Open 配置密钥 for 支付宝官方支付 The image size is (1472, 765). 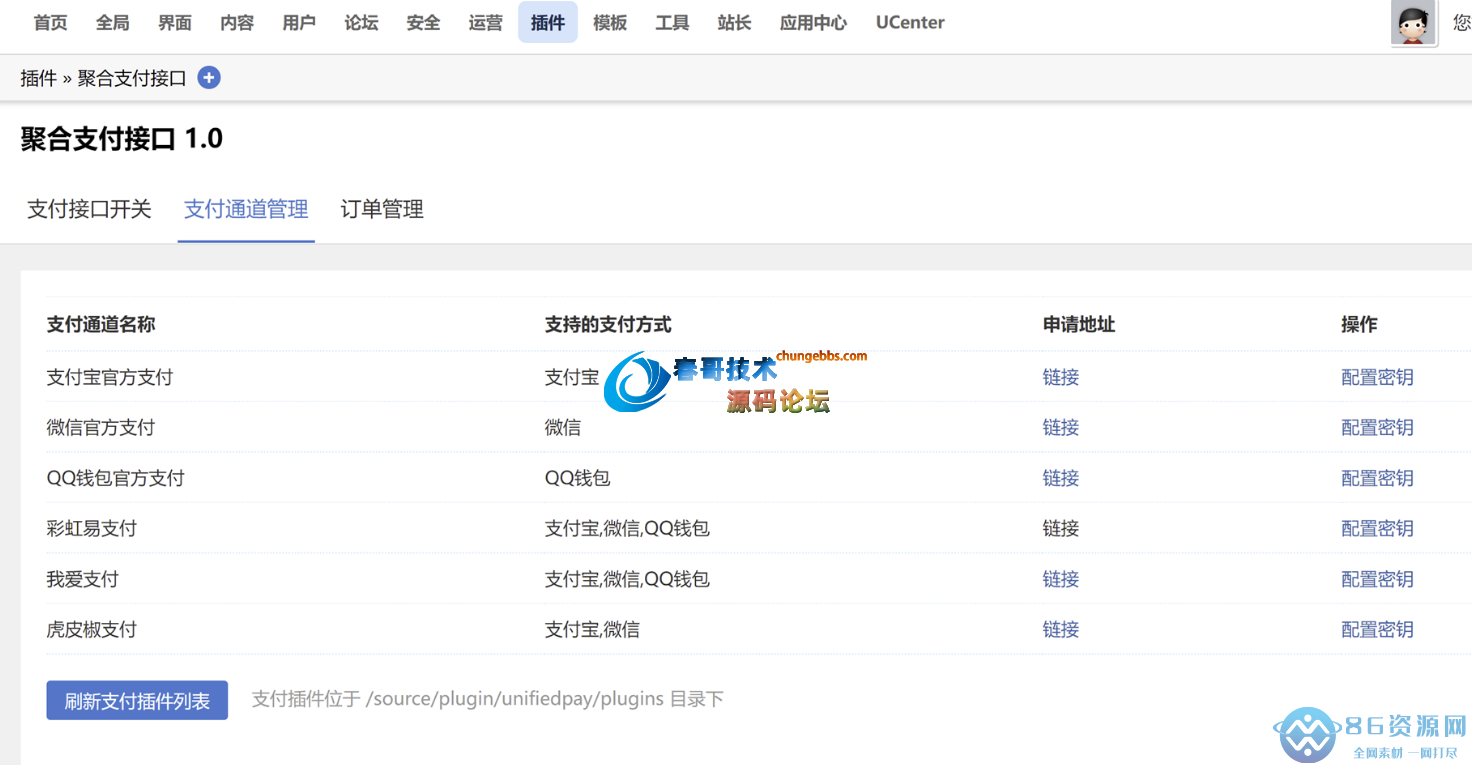(x=1377, y=377)
